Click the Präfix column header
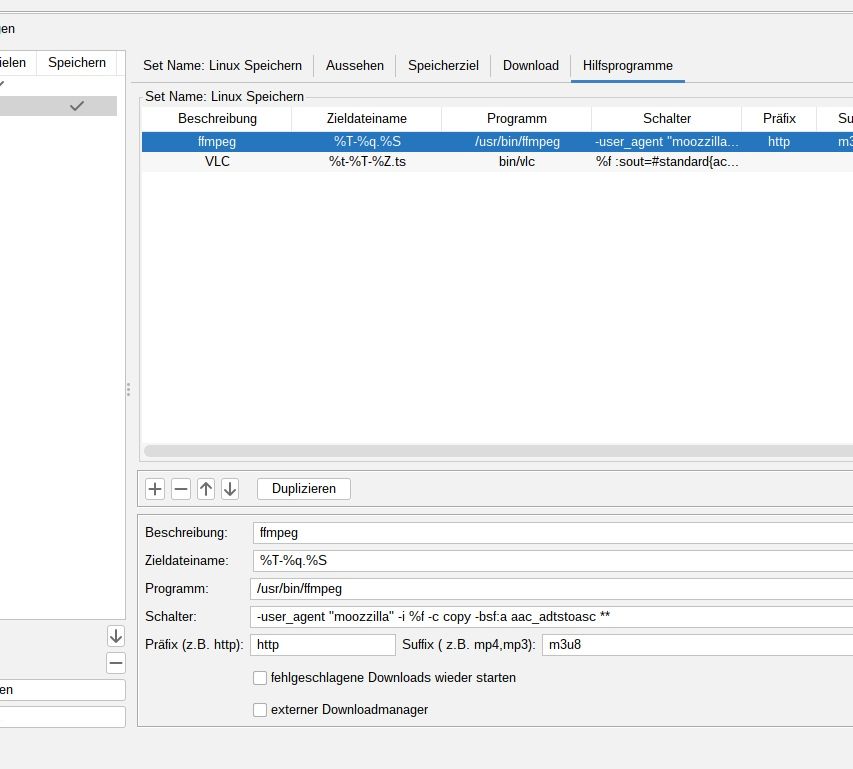 [x=779, y=119]
